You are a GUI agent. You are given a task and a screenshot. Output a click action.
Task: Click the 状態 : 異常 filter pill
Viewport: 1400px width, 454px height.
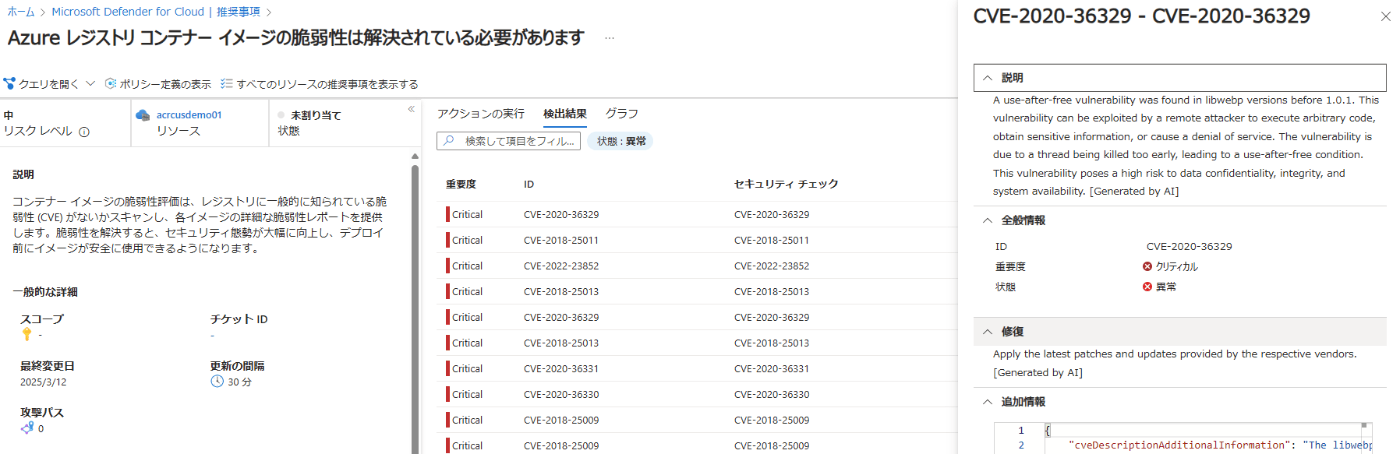tap(620, 141)
